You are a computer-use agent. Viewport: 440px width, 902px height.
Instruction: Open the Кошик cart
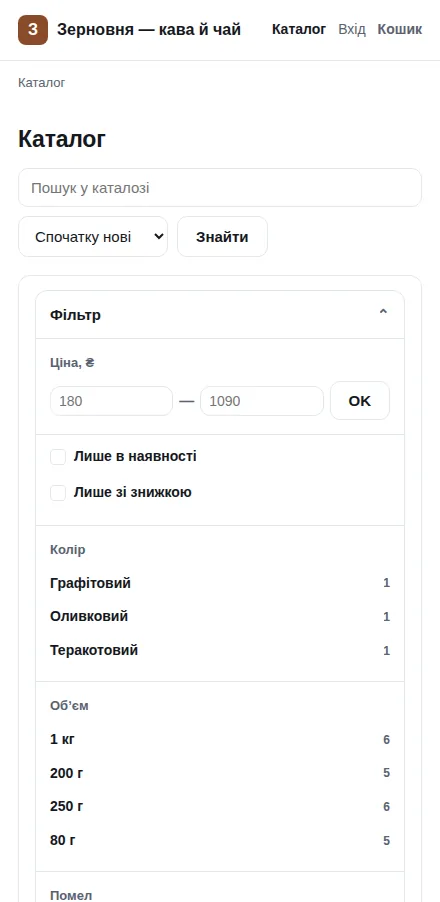[x=400, y=29]
